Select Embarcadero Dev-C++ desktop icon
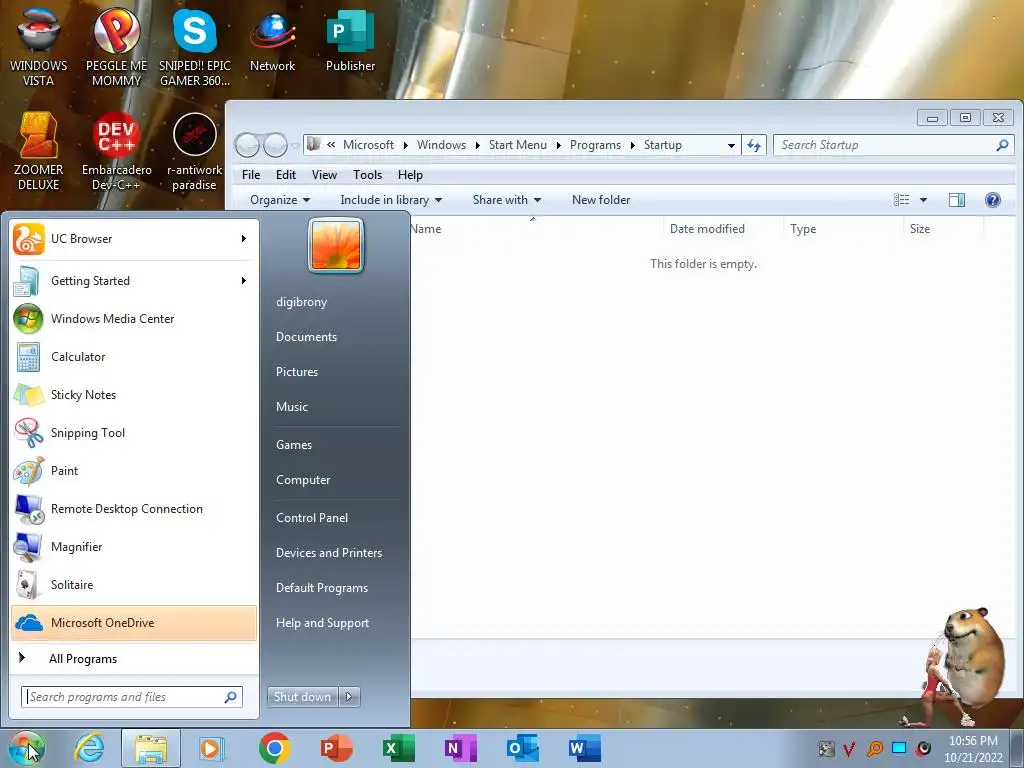The width and height of the screenshot is (1024, 768). [x=116, y=151]
